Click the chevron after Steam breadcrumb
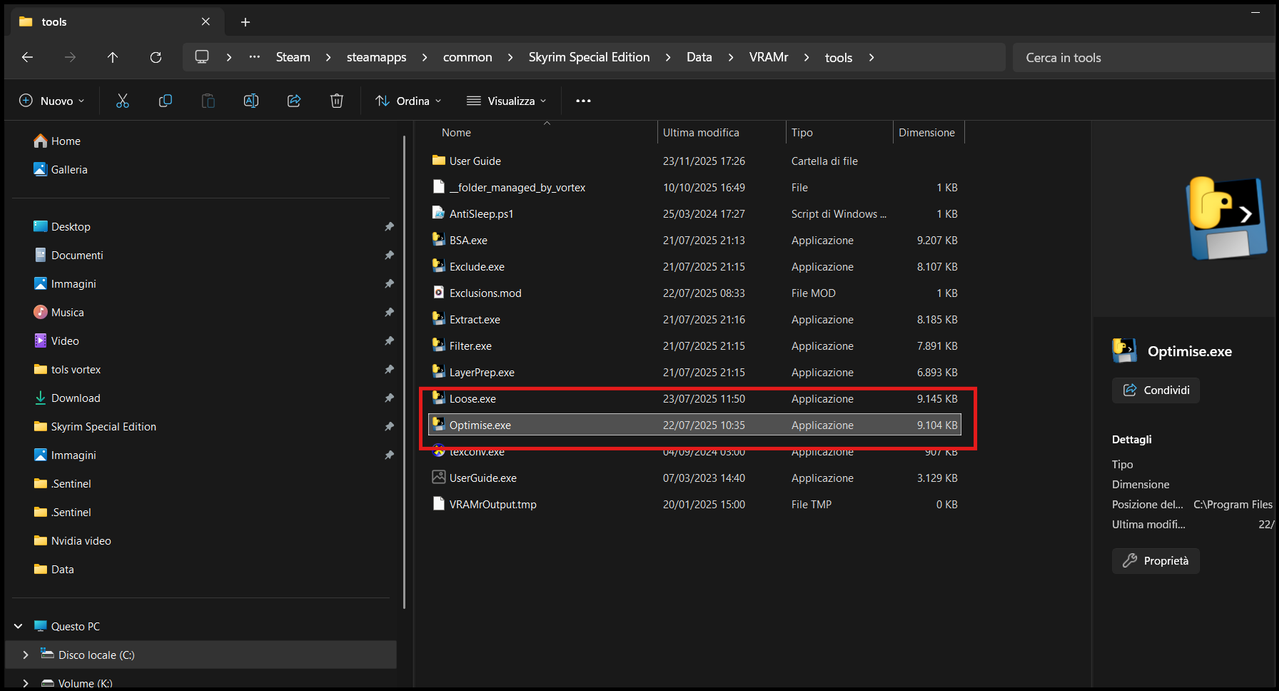This screenshot has height=691, width=1279. click(327, 57)
